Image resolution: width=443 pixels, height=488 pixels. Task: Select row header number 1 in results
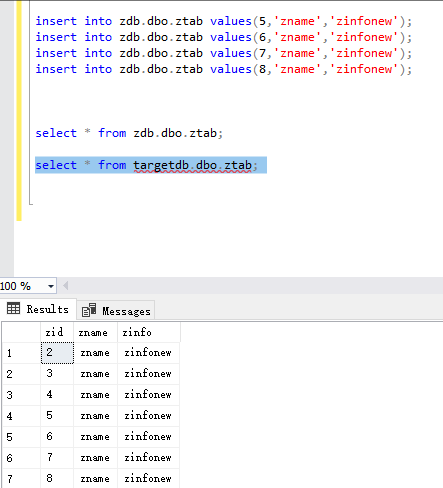point(21,353)
